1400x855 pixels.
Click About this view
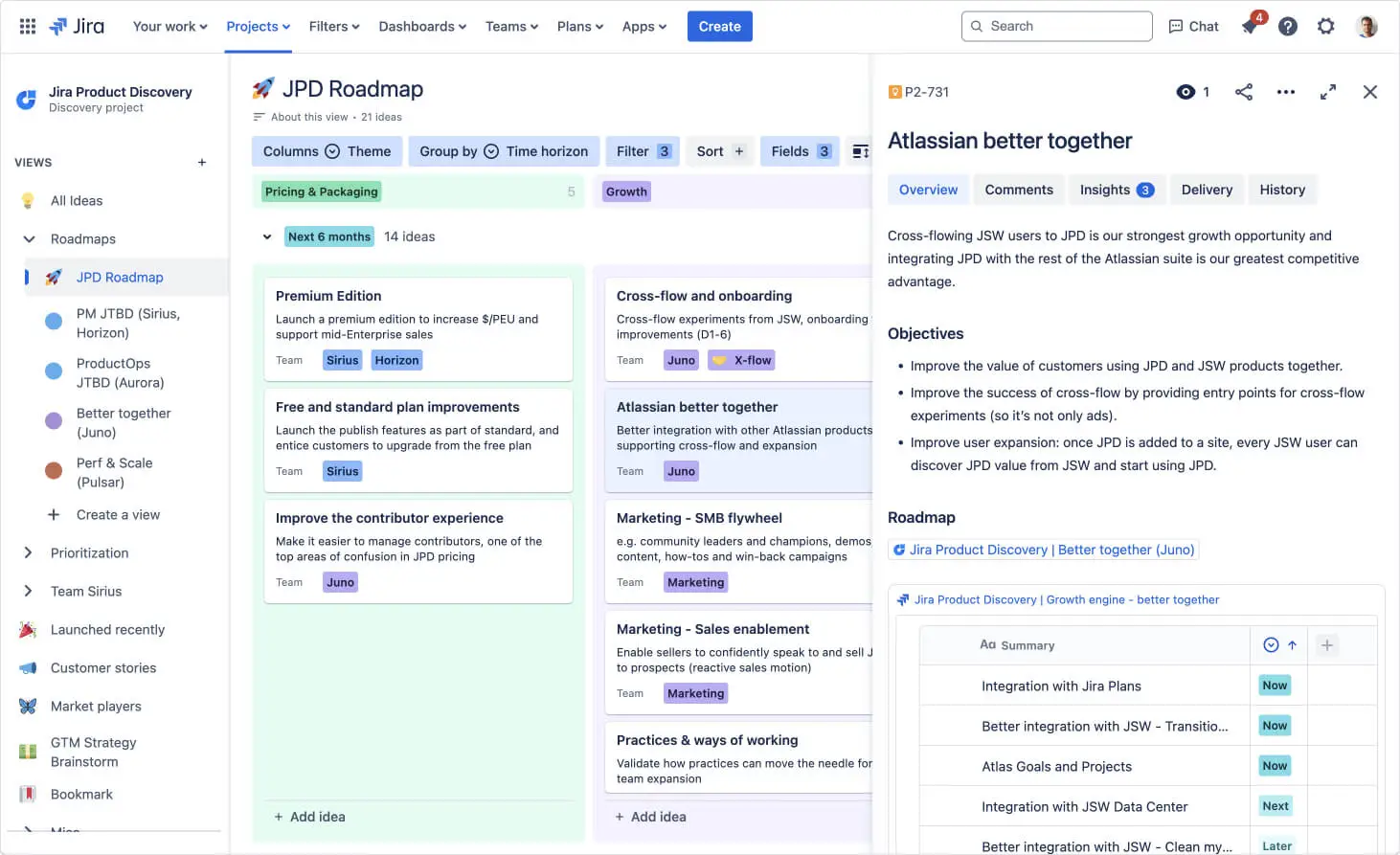(x=309, y=117)
